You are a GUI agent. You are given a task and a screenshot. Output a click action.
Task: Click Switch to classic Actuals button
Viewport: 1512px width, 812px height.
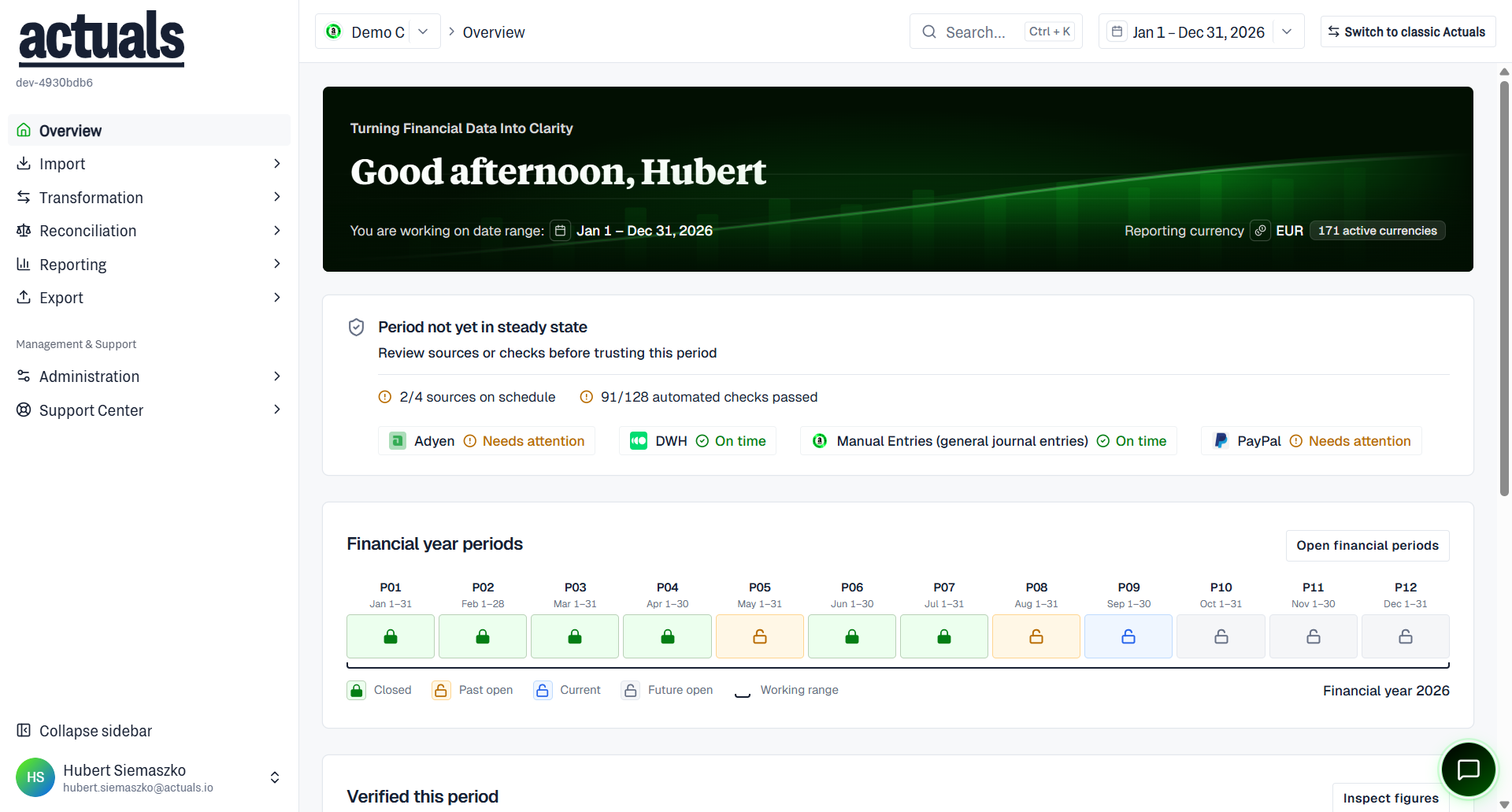1407,32
